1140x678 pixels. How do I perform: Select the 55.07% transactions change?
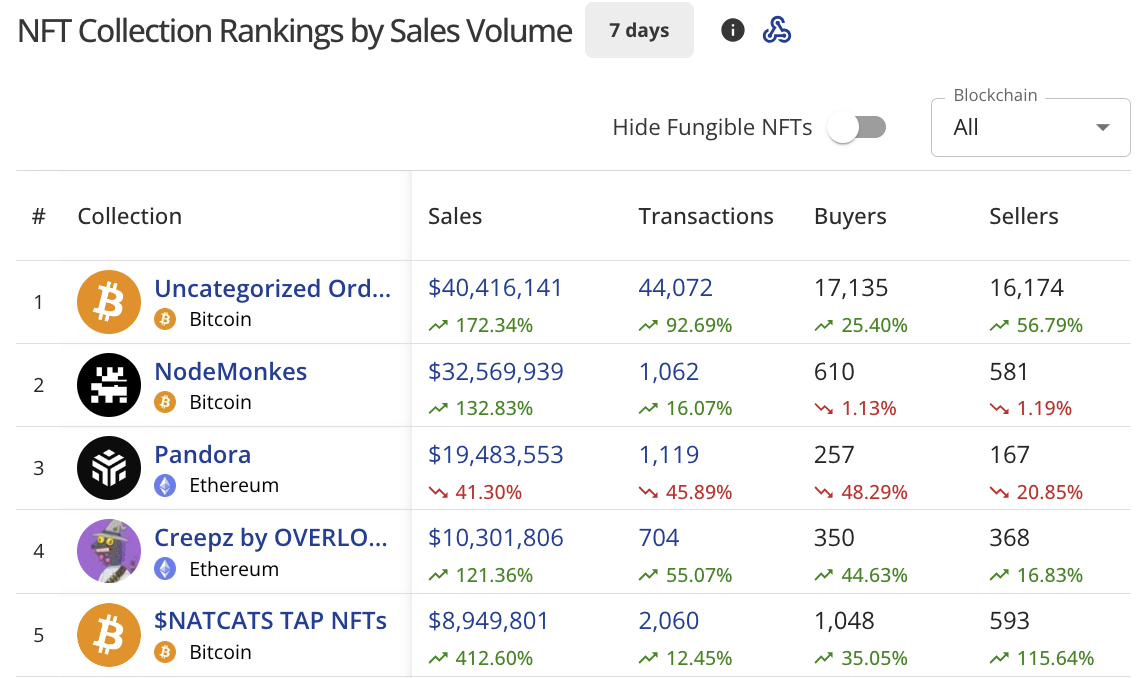click(699, 576)
